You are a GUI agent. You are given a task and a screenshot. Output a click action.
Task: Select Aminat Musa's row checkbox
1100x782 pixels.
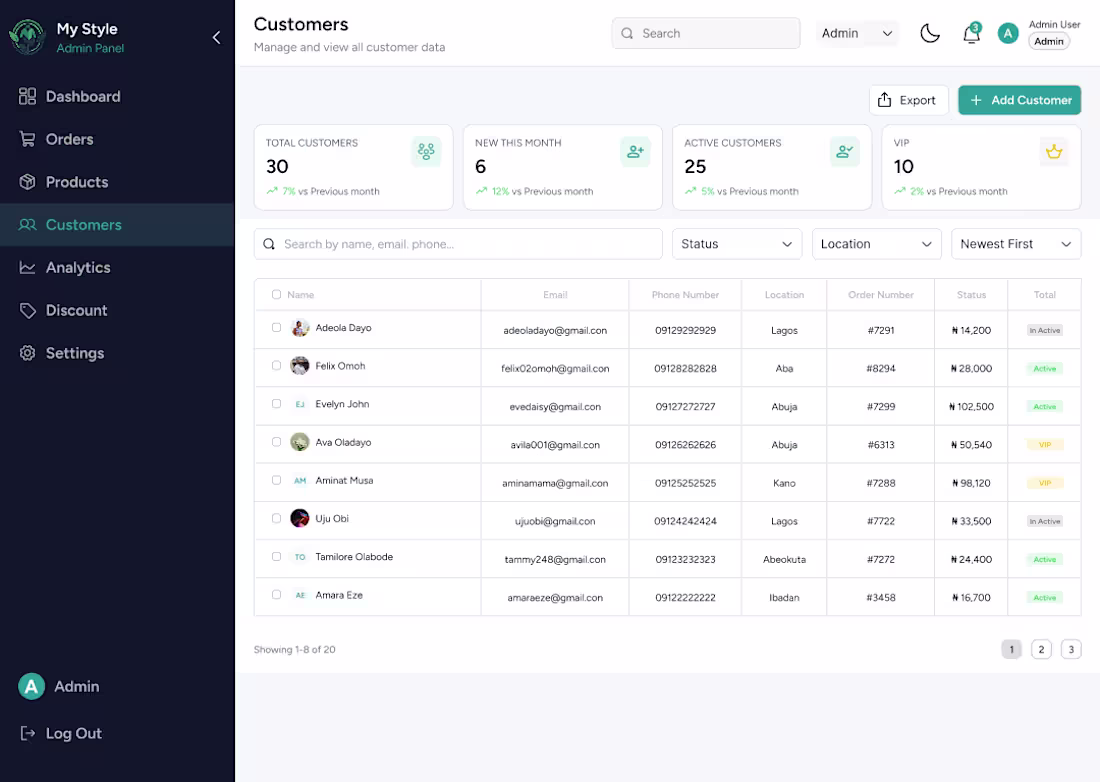276,480
